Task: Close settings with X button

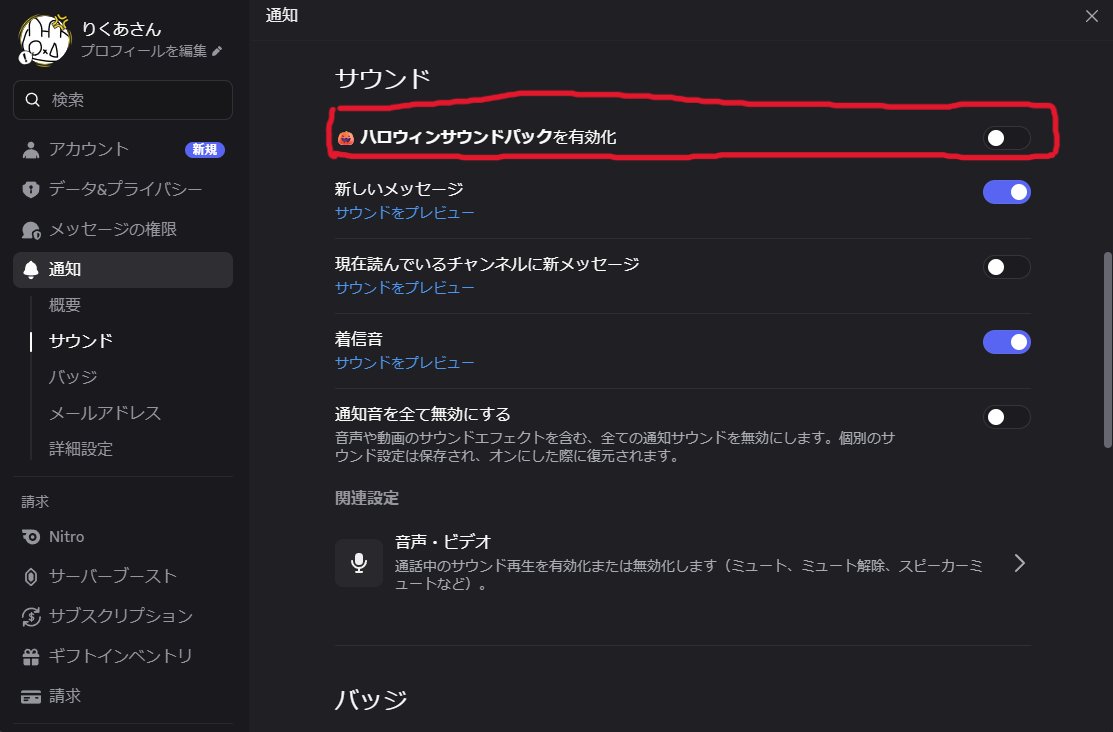Action: pyautogui.click(x=1092, y=16)
